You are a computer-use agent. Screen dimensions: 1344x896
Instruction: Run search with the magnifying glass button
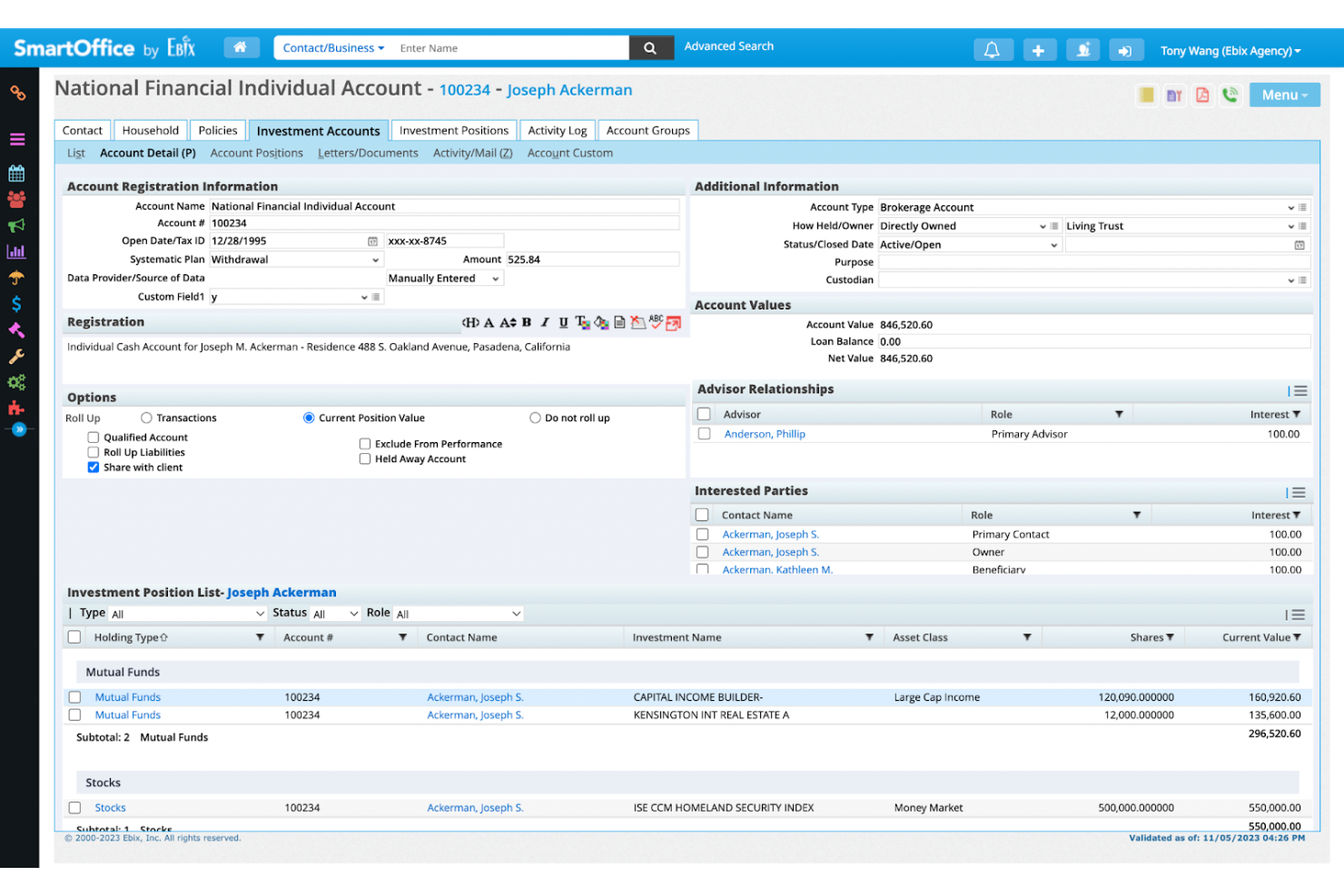click(x=650, y=48)
